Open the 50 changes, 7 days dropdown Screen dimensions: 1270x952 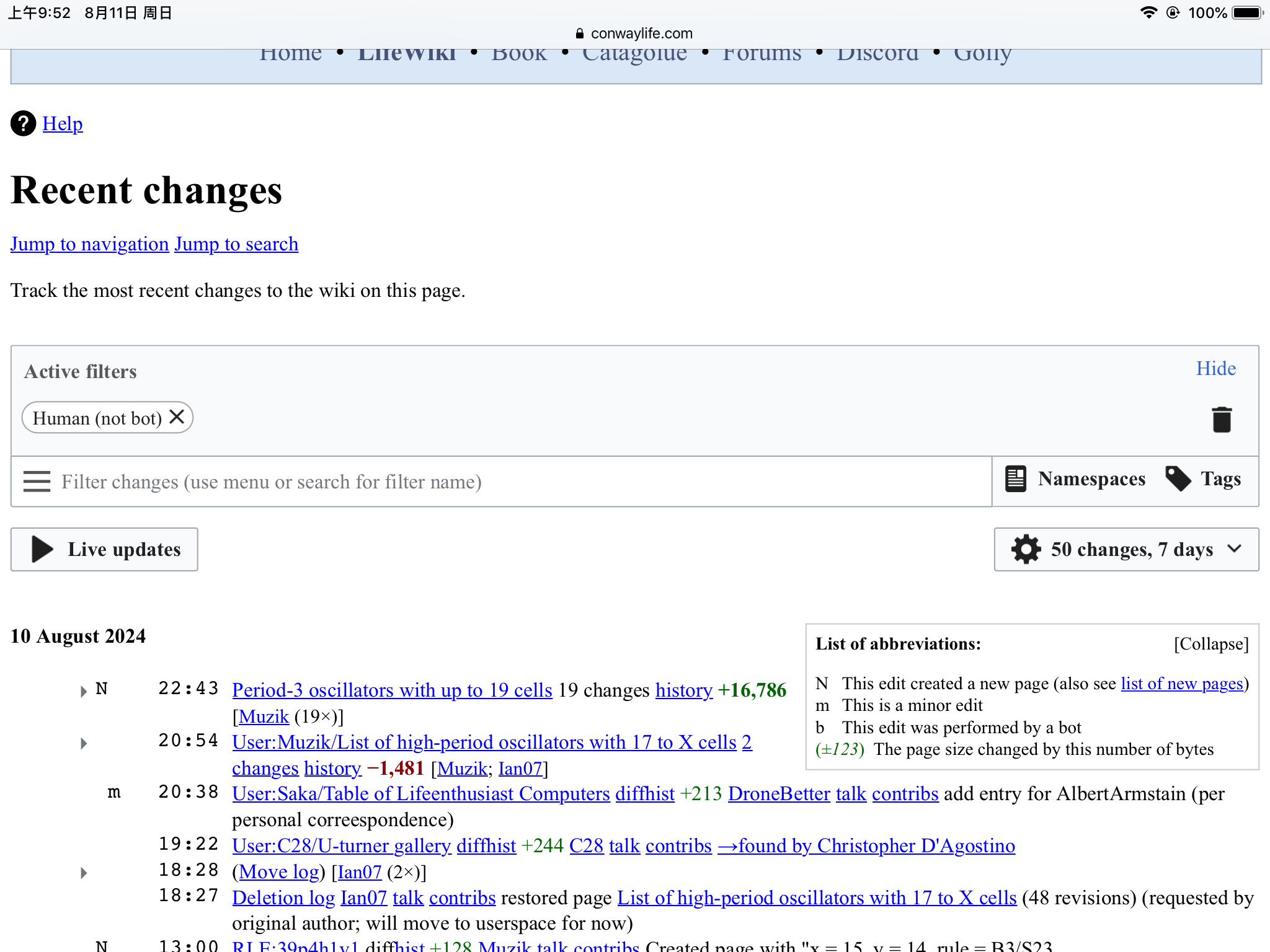[1126, 549]
